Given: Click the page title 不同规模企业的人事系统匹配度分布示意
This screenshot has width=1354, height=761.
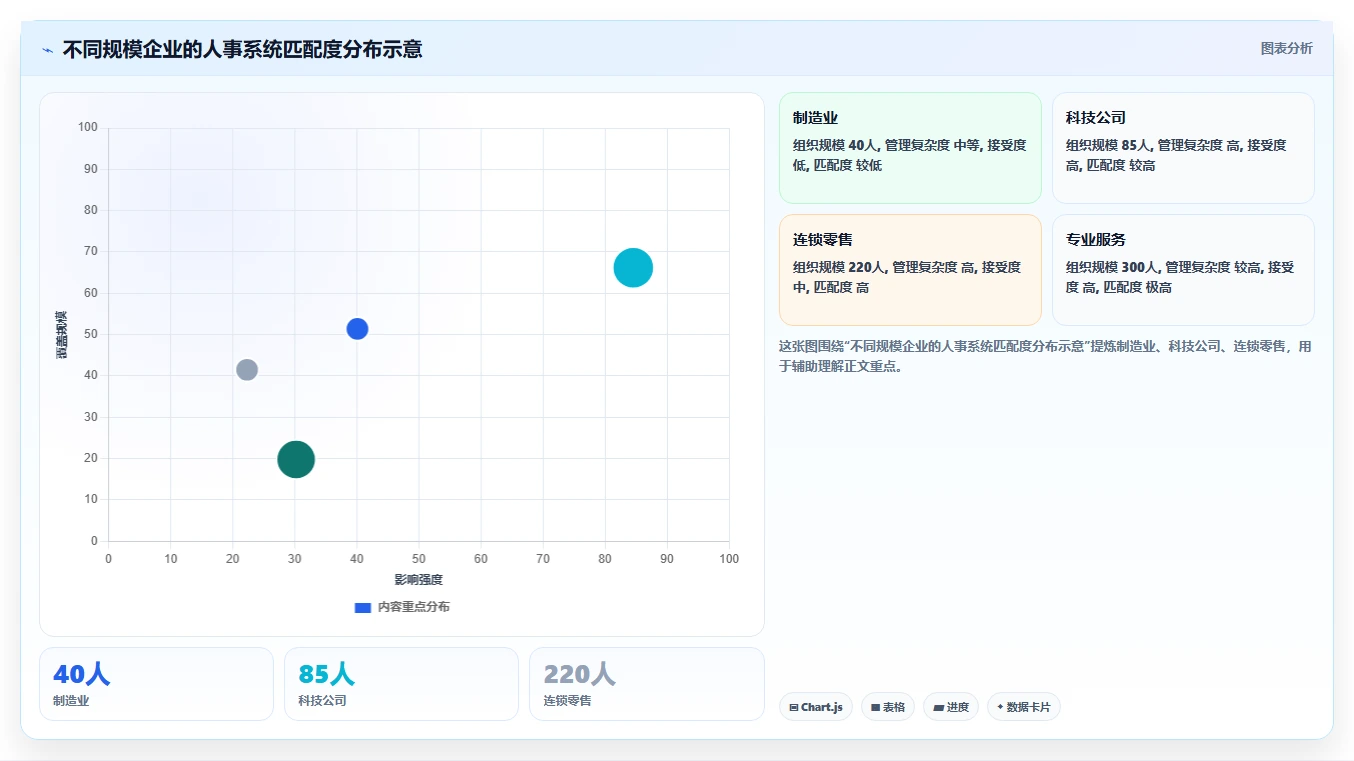Looking at the screenshot, I should (x=242, y=49).
